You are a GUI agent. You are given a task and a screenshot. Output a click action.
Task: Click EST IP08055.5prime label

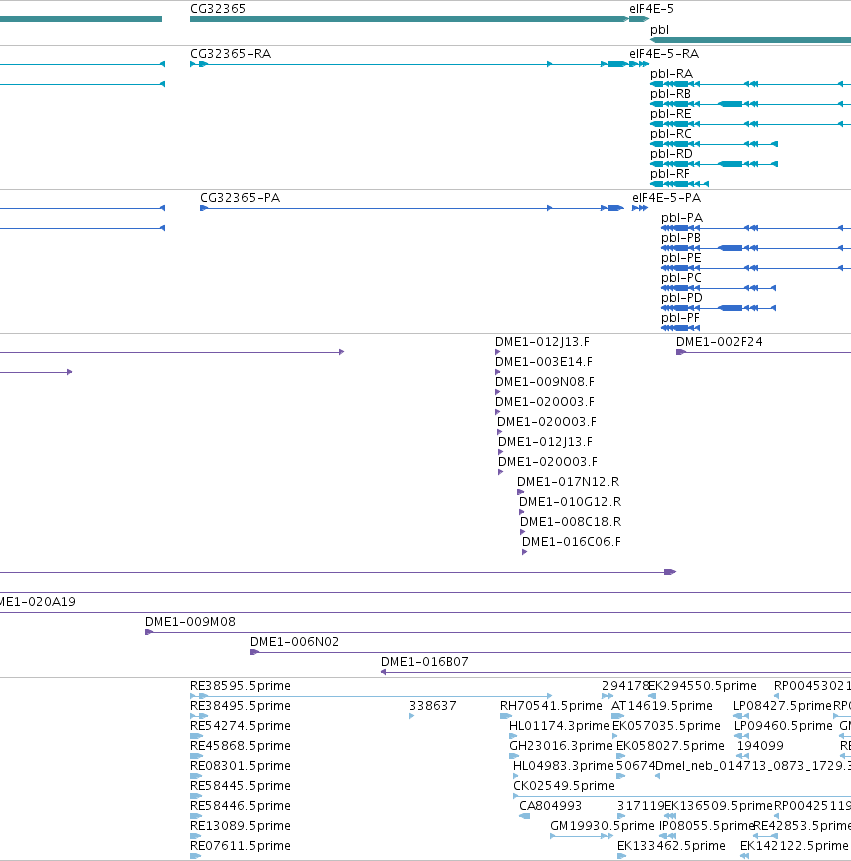click(706, 826)
